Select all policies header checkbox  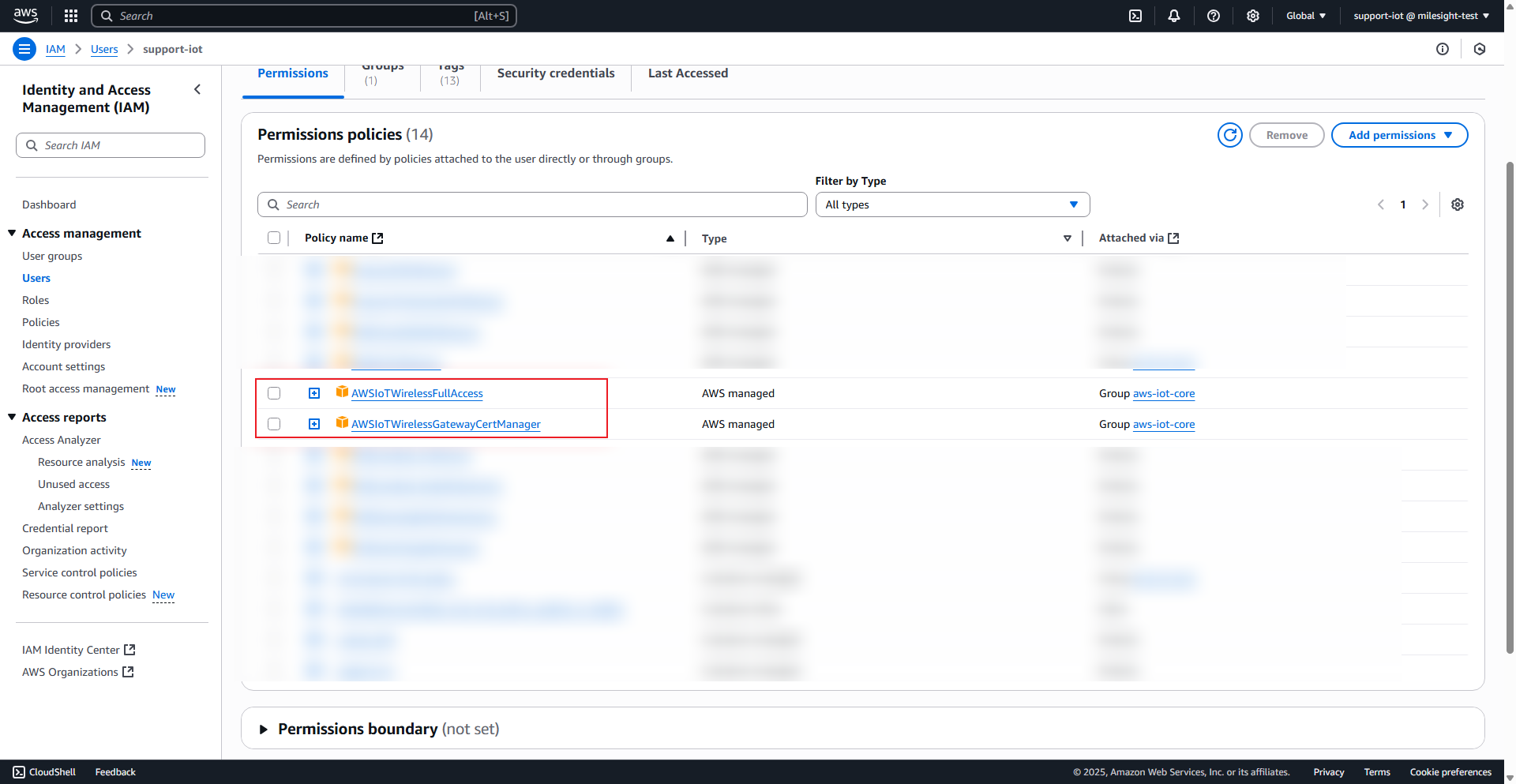pos(274,238)
